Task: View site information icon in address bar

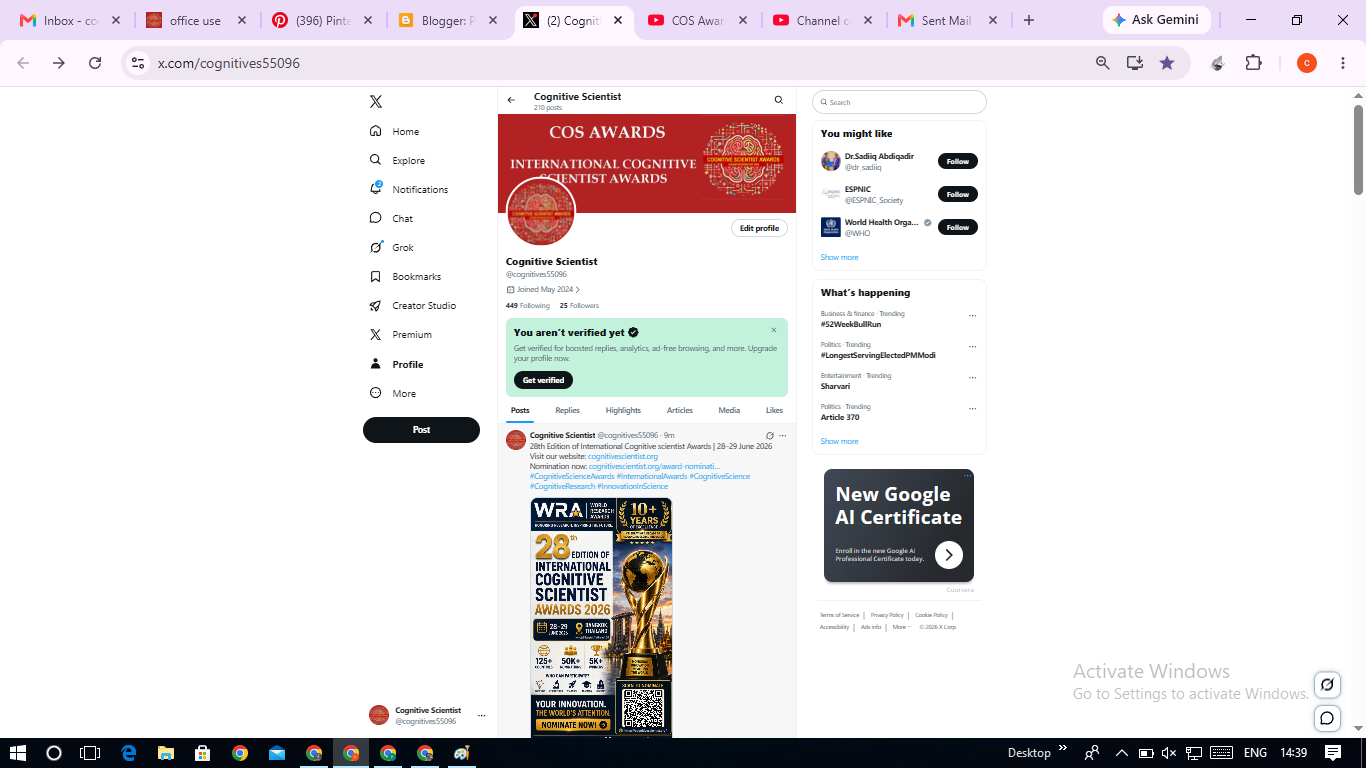Action: (x=138, y=63)
